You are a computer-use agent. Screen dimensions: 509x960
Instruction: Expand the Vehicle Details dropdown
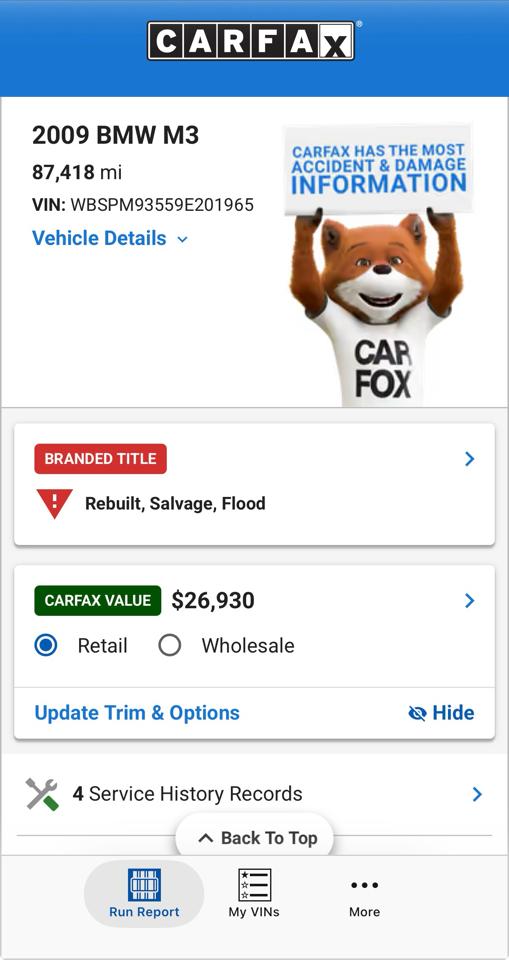pos(110,238)
